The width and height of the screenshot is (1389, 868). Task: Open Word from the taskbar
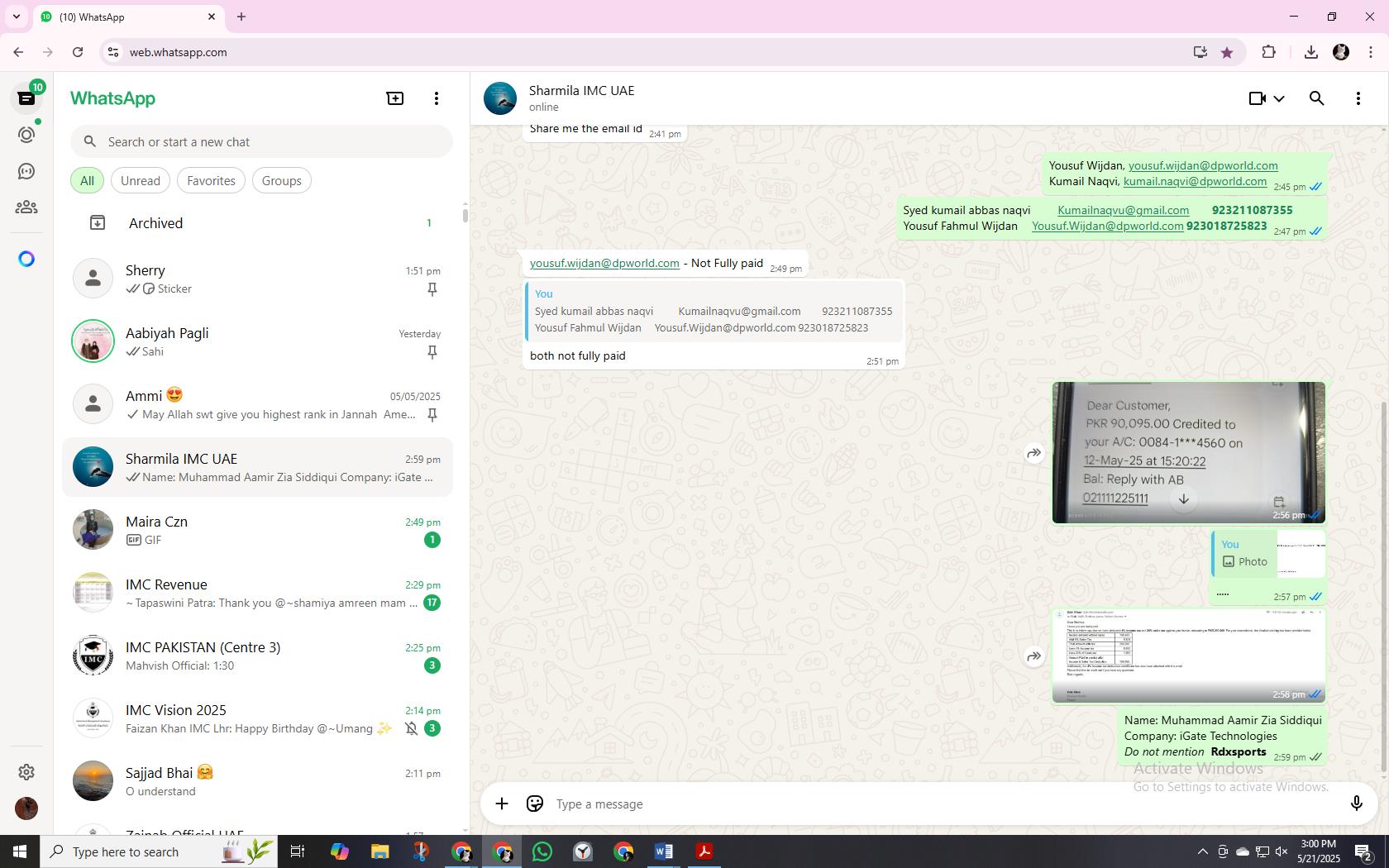pos(664,851)
